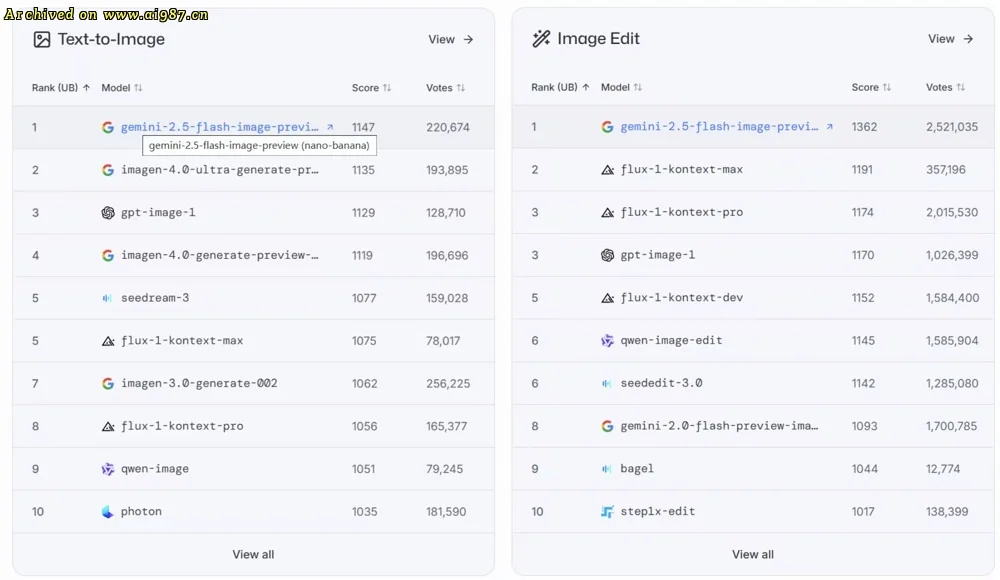Select the bagel model name
Viewport: 1000px width, 580px height.
coord(637,468)
